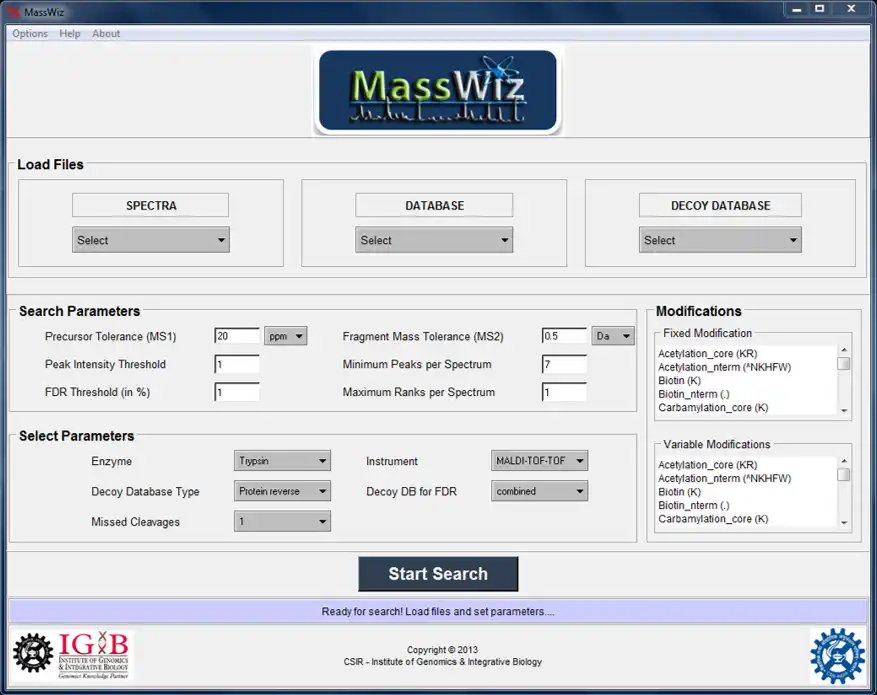This screenshot has height=695, width=877.
Task: Click the IGIB institute logo
Action: pos(94,655)
